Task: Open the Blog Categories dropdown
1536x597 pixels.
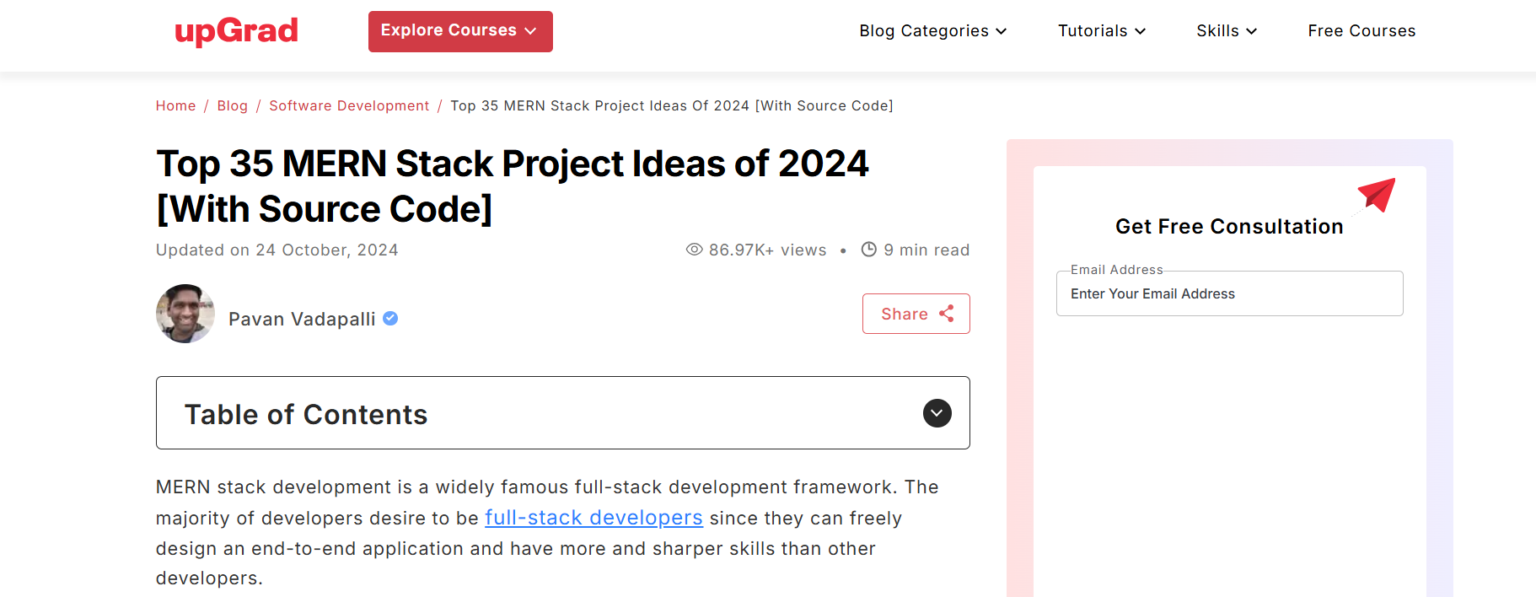Action: (932, 31)
